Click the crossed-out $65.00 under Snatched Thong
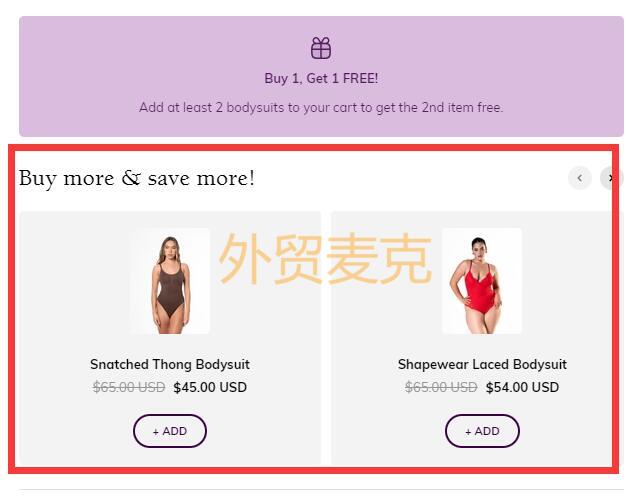Viewport: 639px width, 503px height. tap(129, 387)
